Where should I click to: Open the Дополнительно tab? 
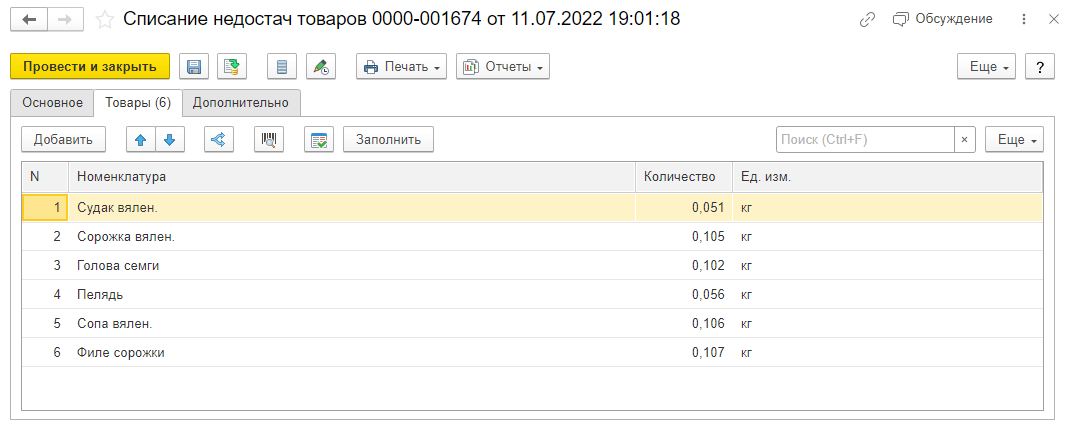point(241,102)
